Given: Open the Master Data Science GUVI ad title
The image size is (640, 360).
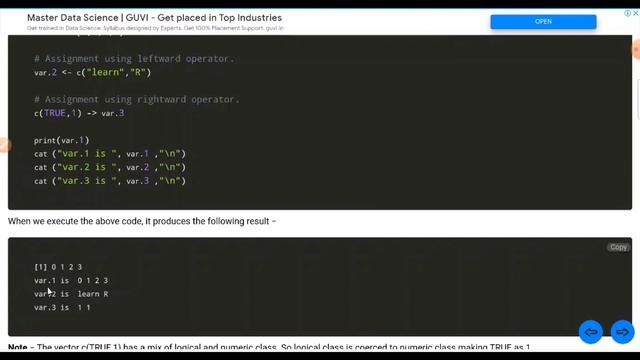Looking at the screenshot, I should coord(154,18).
